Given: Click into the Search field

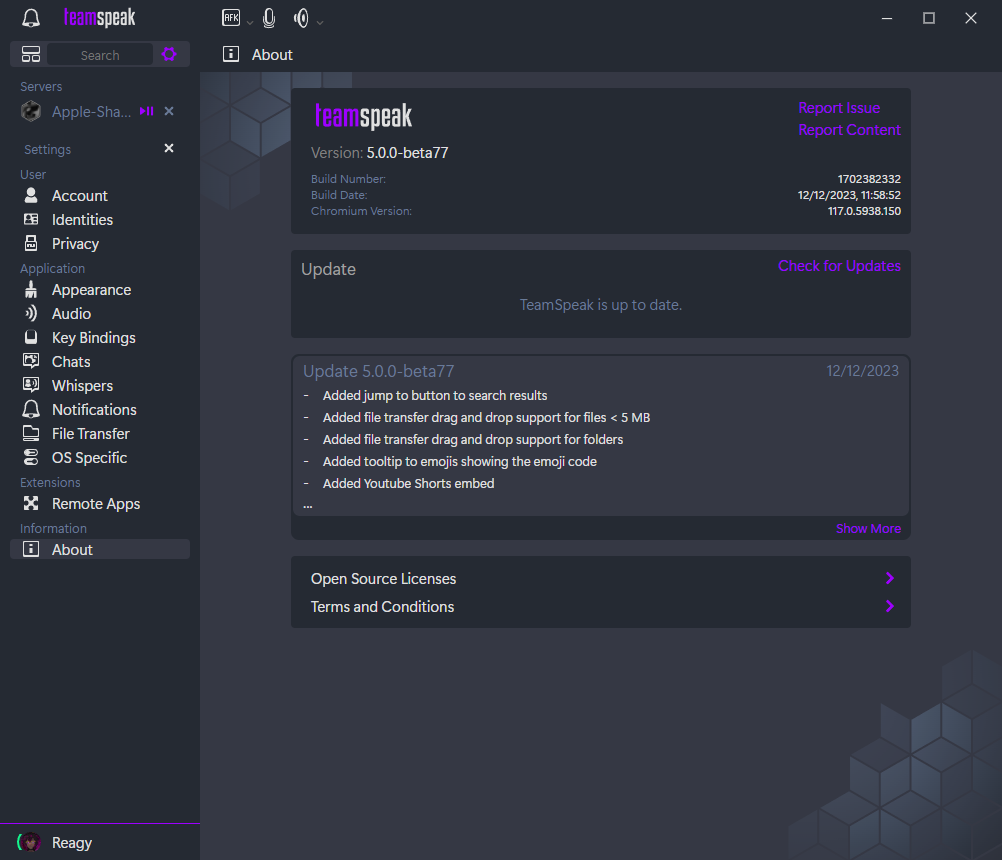Looking at the screenshot, I should pyautogui.click(x=100, y=55).
